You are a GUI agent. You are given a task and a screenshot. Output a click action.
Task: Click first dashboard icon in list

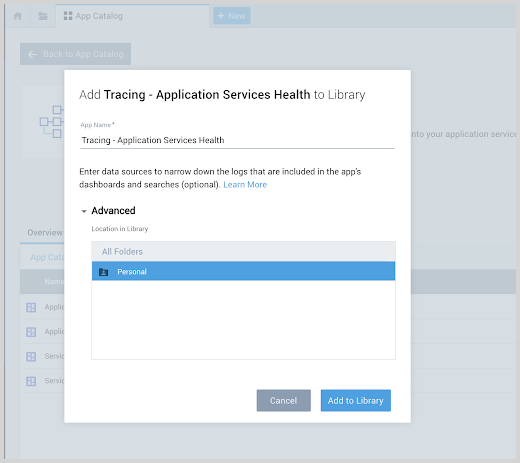pyautogui.click(x=31, y=307)
